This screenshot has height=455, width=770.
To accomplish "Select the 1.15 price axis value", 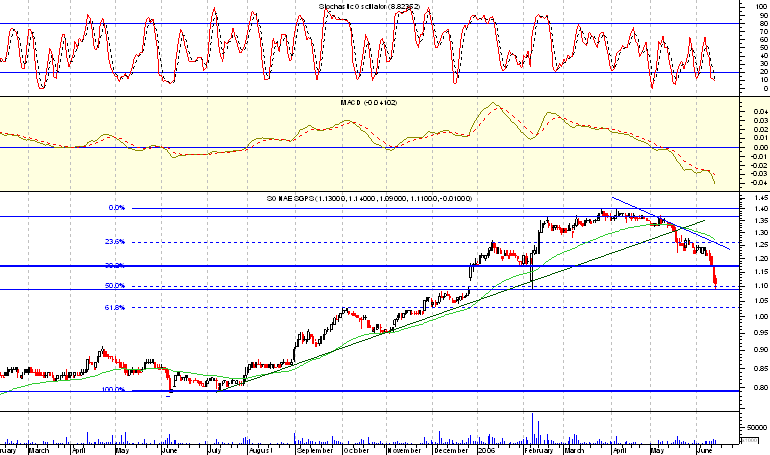I will pyautogui.click(x=763, y=272).
